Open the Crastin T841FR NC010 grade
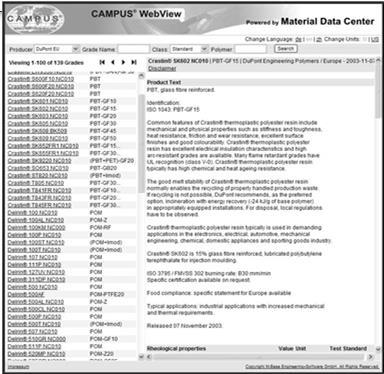Screen dimensions: 384x374 (x=39, y=190)
